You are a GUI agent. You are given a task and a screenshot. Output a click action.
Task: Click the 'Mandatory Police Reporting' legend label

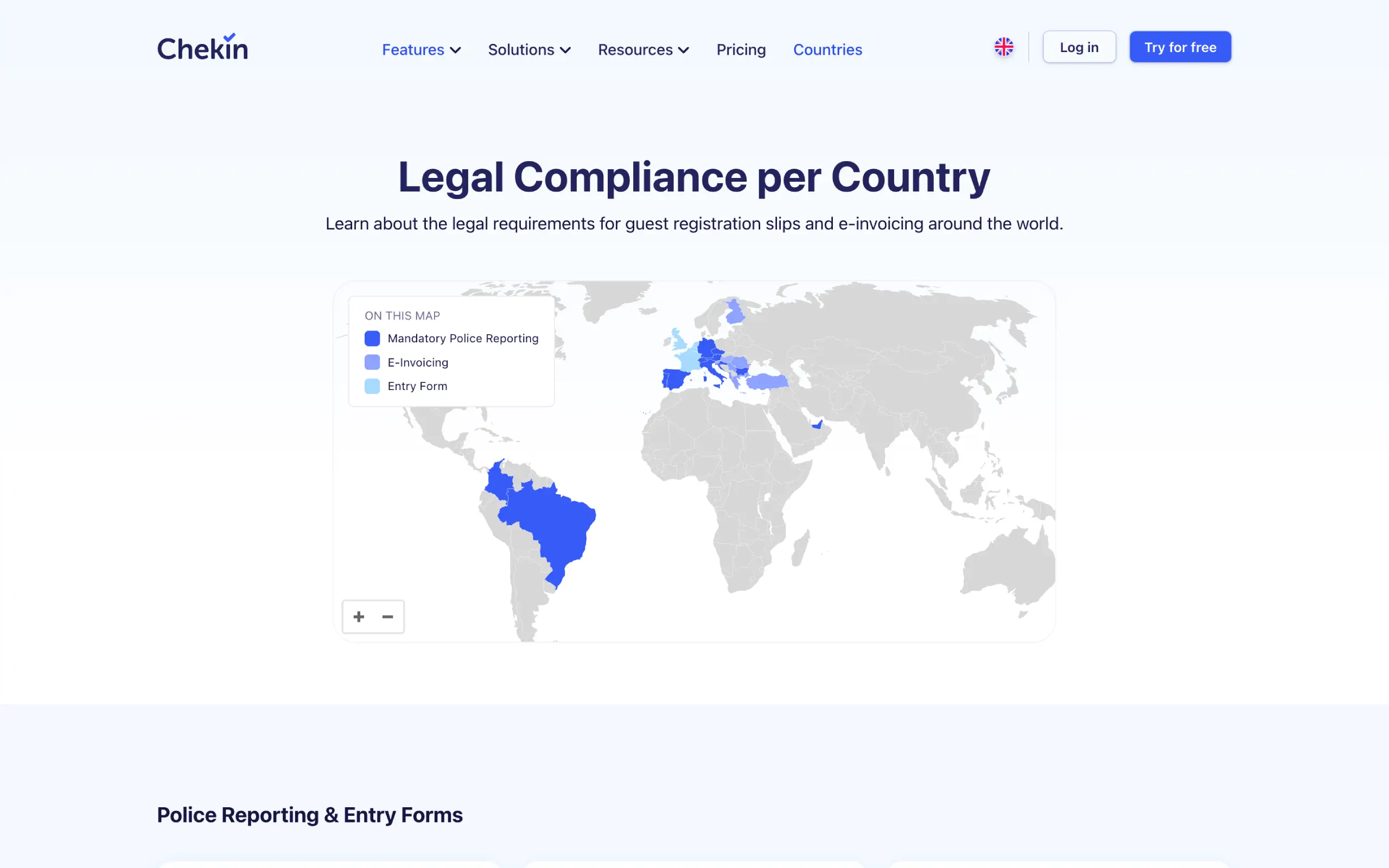[463, 339]
